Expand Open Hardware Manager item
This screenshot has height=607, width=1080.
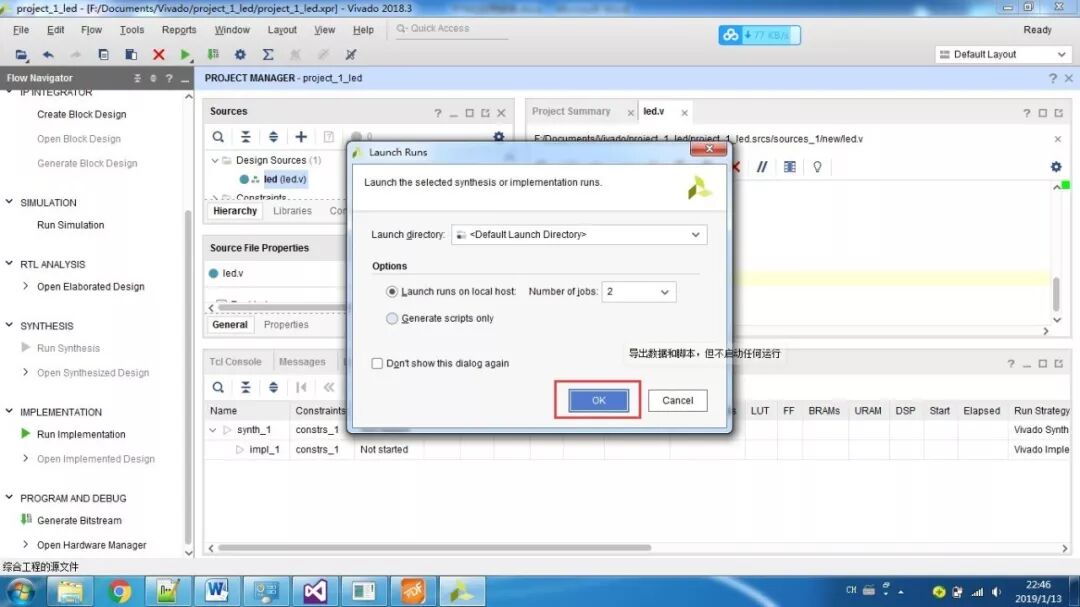[x=25, y=544]
